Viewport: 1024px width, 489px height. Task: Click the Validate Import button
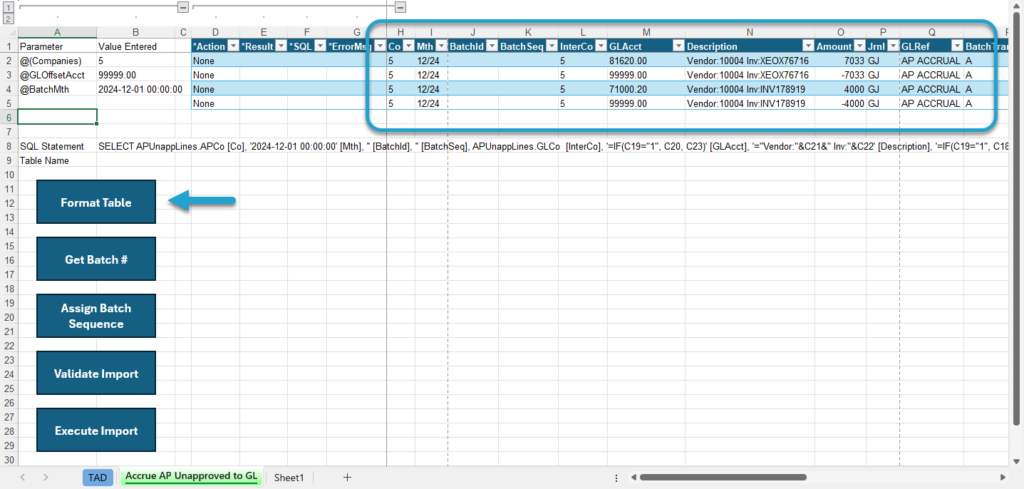[96, 373]
